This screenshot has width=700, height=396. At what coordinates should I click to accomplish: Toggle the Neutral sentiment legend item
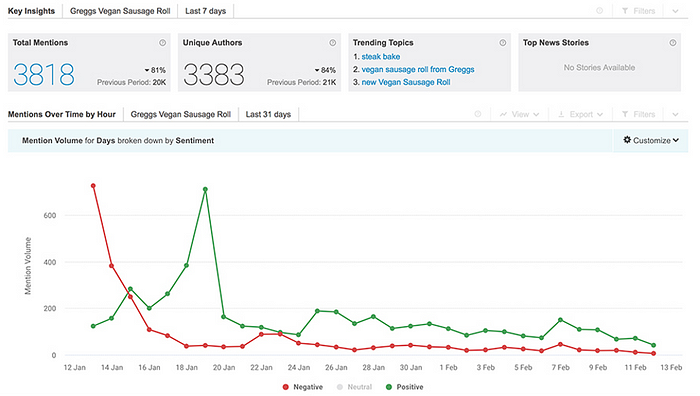click(x=354, y=387)
